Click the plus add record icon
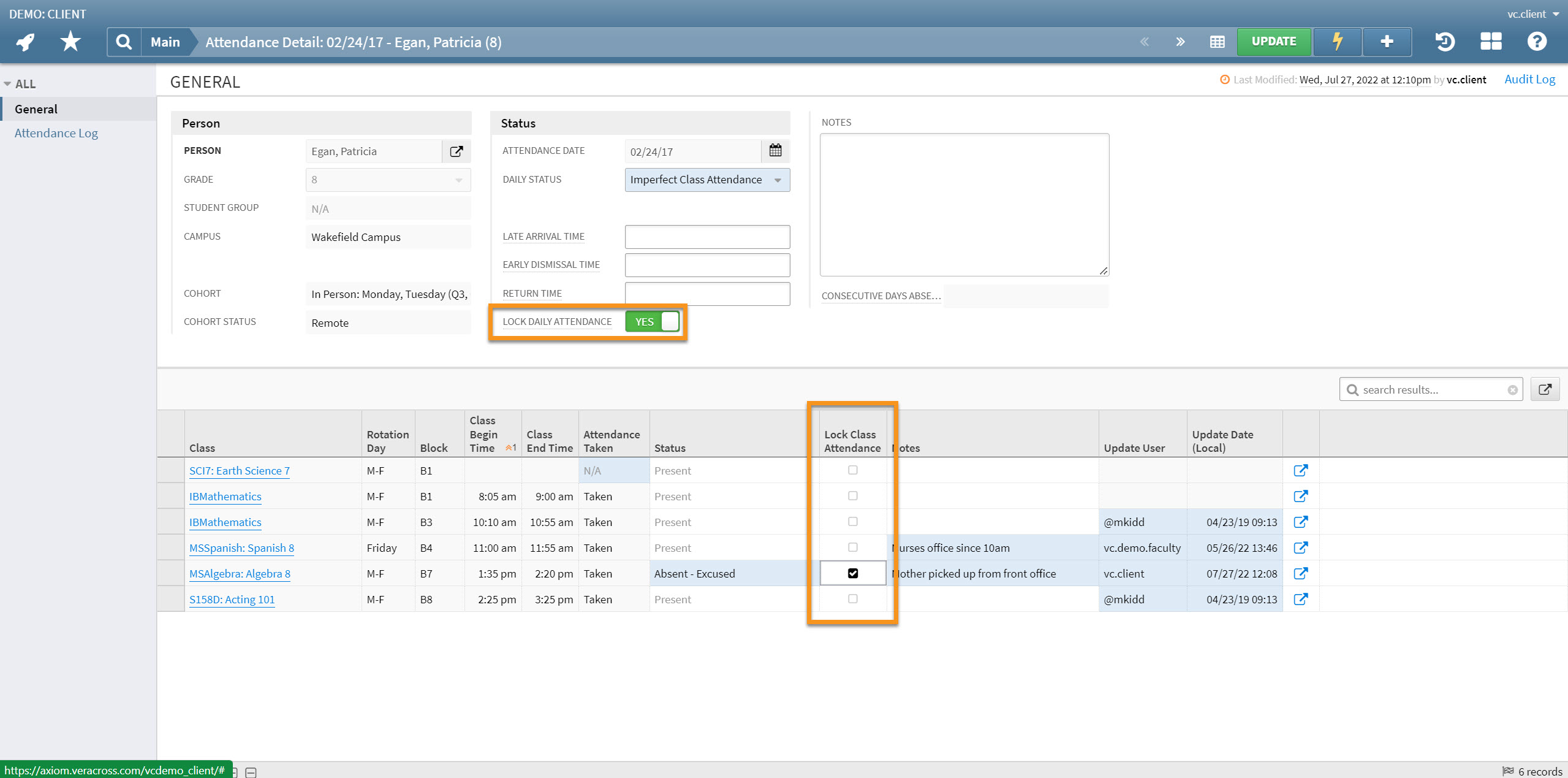 pos(1387,42)
